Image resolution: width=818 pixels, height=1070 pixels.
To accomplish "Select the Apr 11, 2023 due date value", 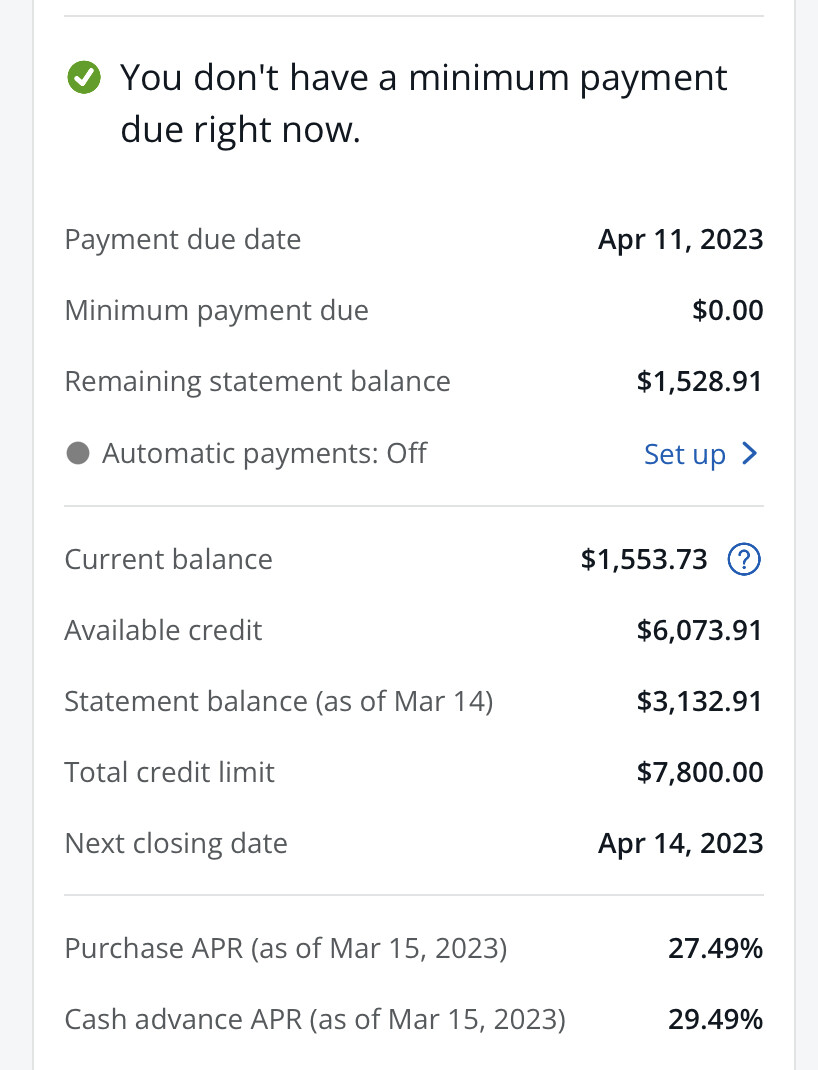I will [681, 240].
